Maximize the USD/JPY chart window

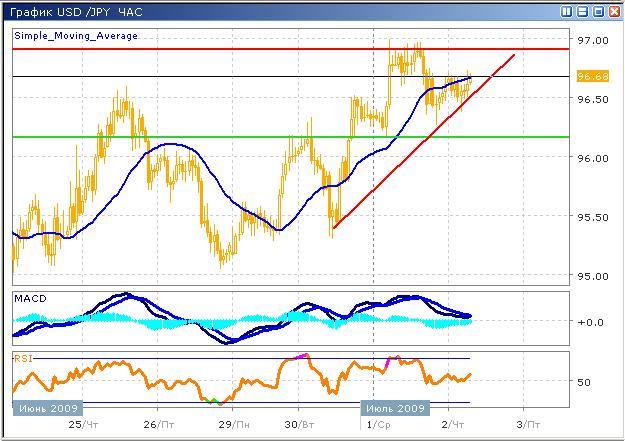(598, 11)
